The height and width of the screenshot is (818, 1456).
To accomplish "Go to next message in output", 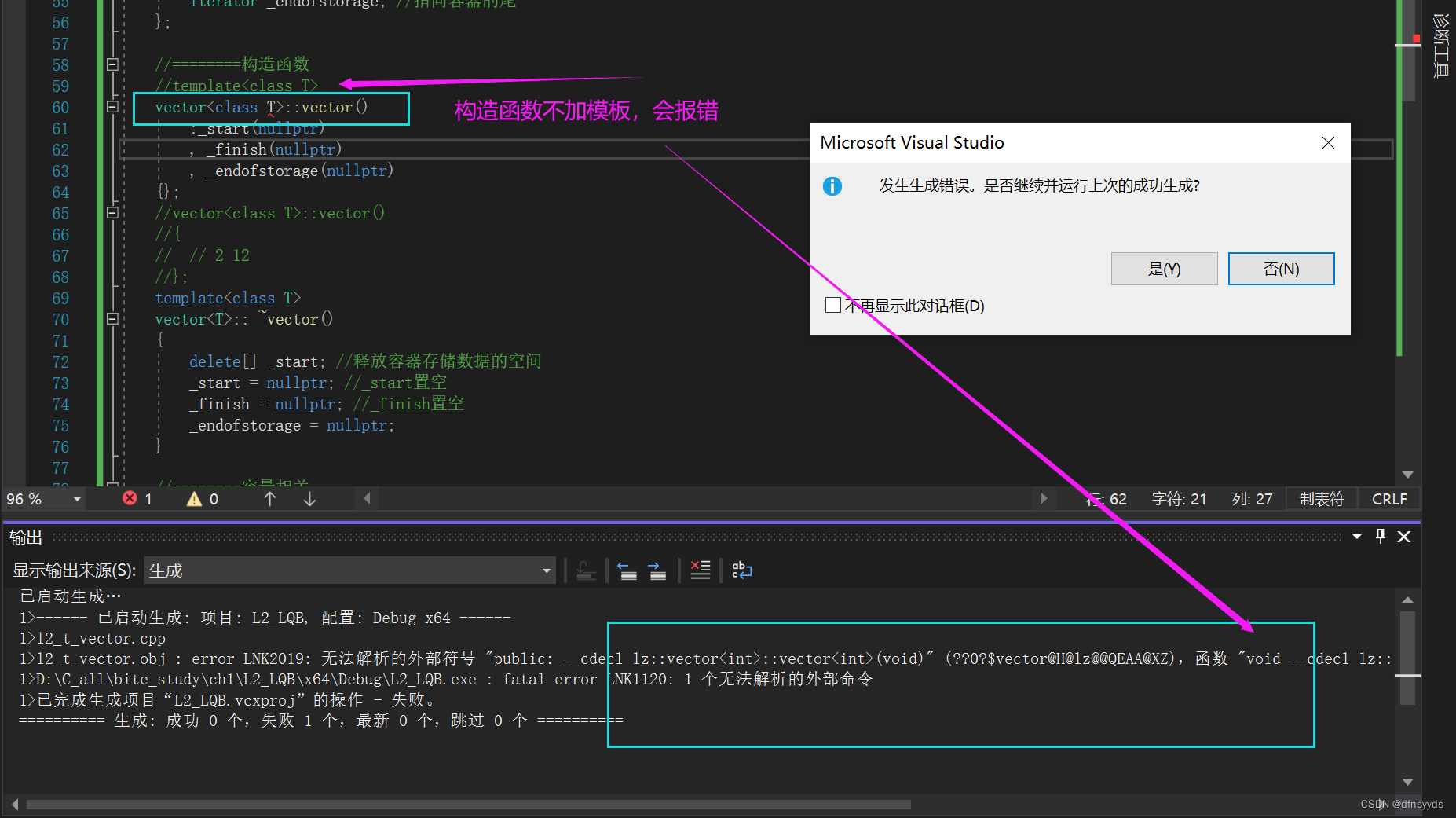I will pyautogui.click(x=658, y=570).
